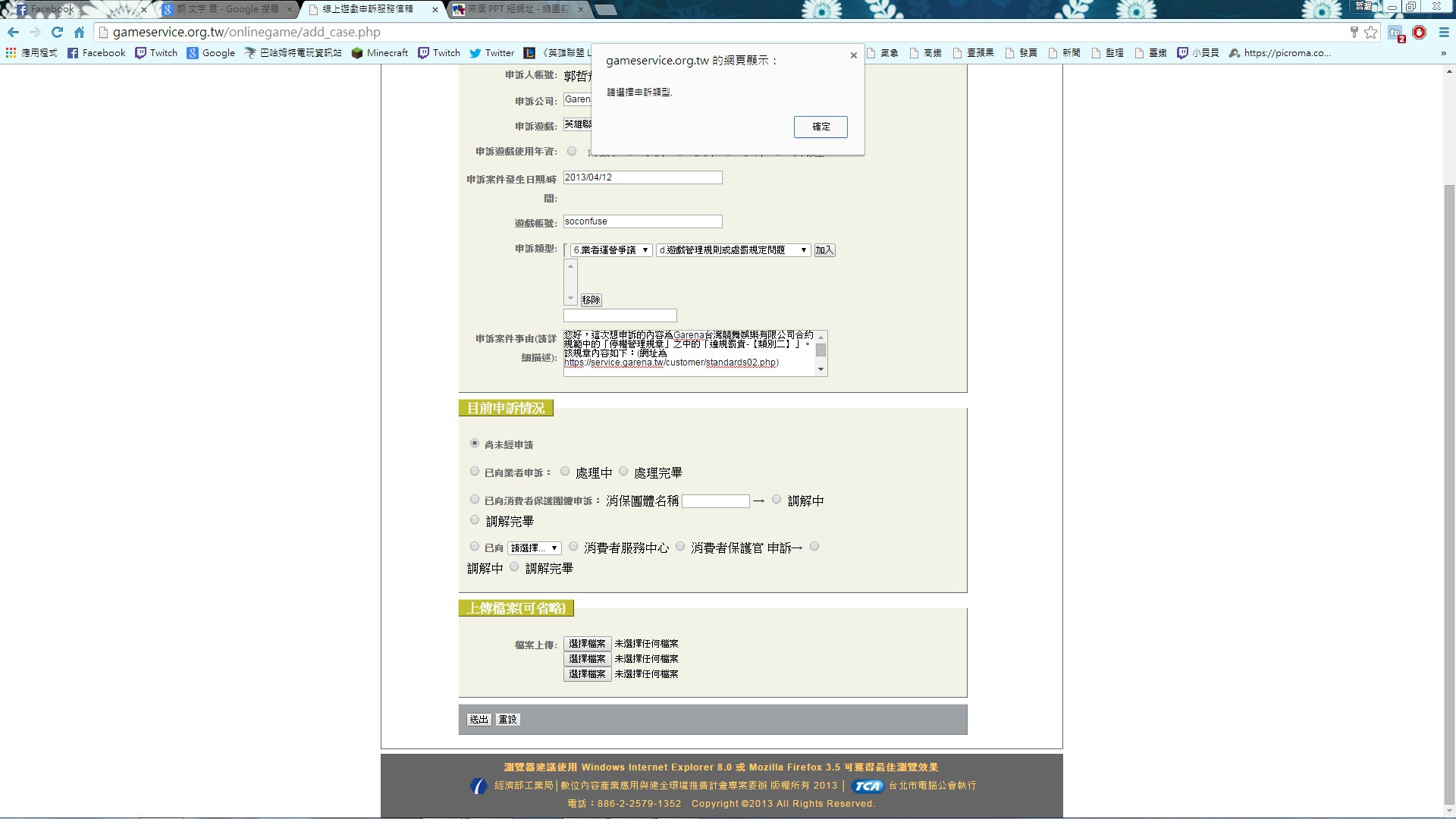This screenshot has width=1456, height=819.
Task: Click the 遊戲帳號 soconfuse input field
Action: (x=642, y=221)
